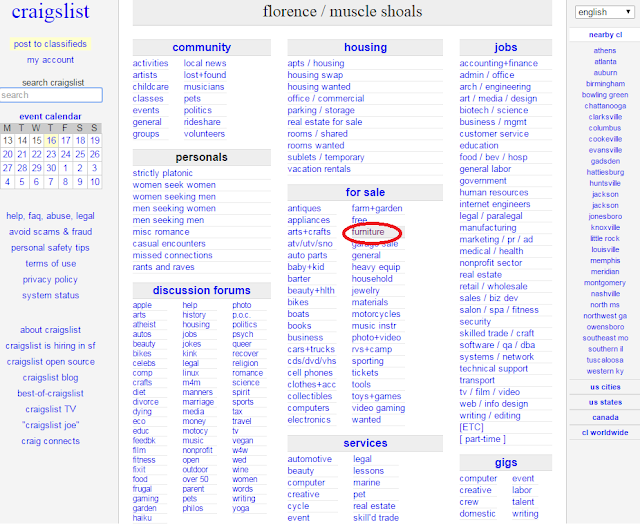Screen dimensions: 640x527
Task: Open vacation rentals in housing
Action: [x=319, y=169]
